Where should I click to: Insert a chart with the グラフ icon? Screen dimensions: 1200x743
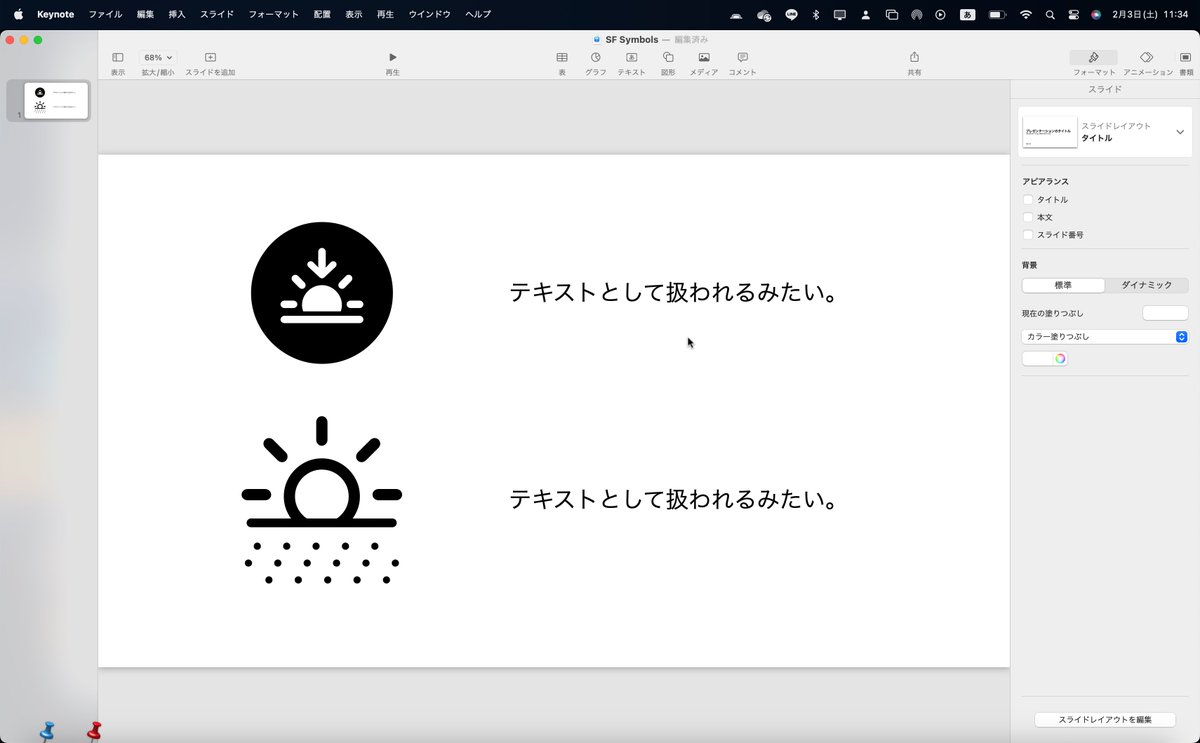(596, 58)
